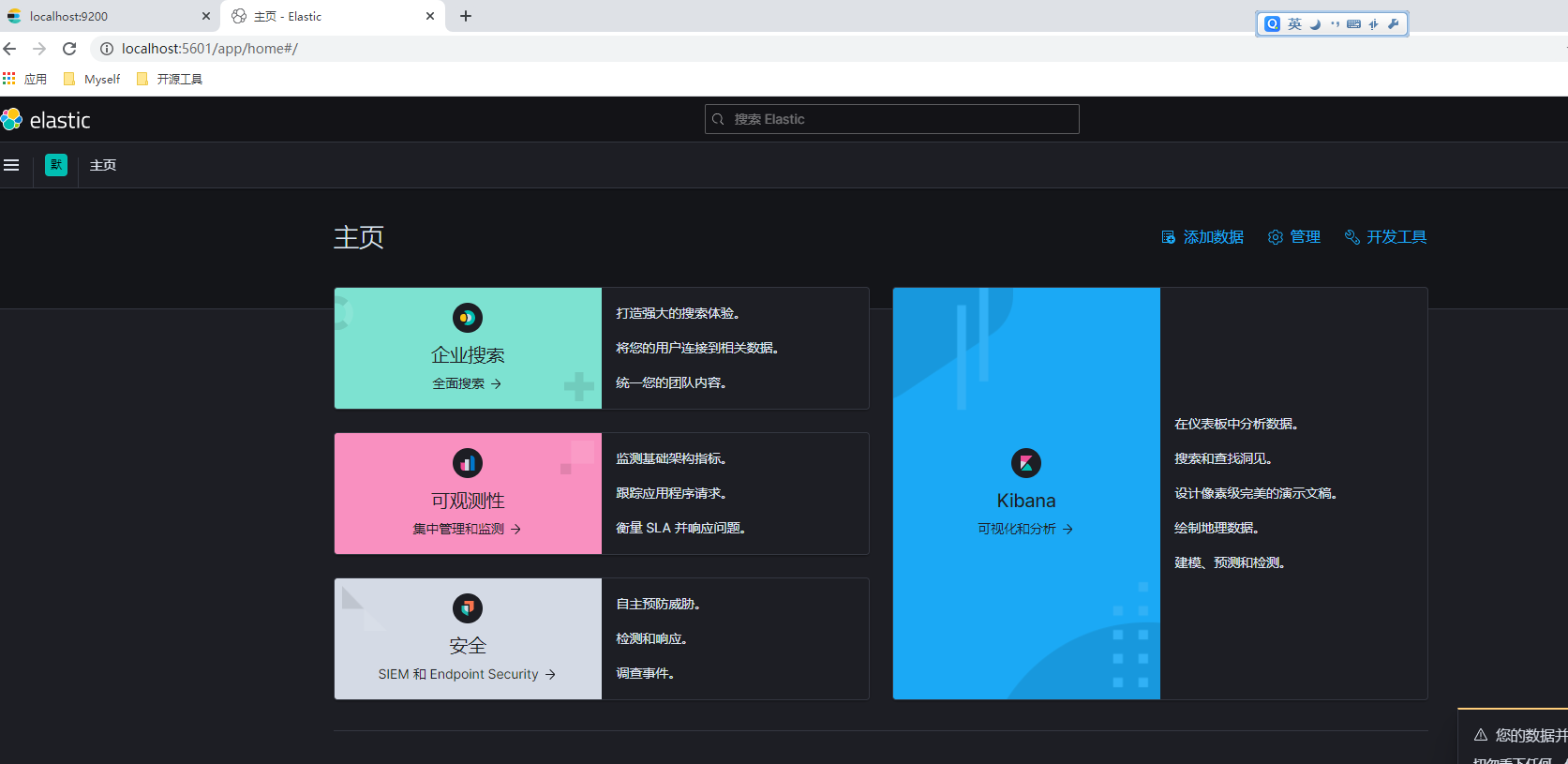This screenshot has width=1568, height=764.
Task: Switch to the 主页 - Elastic tab
Action: (332, 16)
